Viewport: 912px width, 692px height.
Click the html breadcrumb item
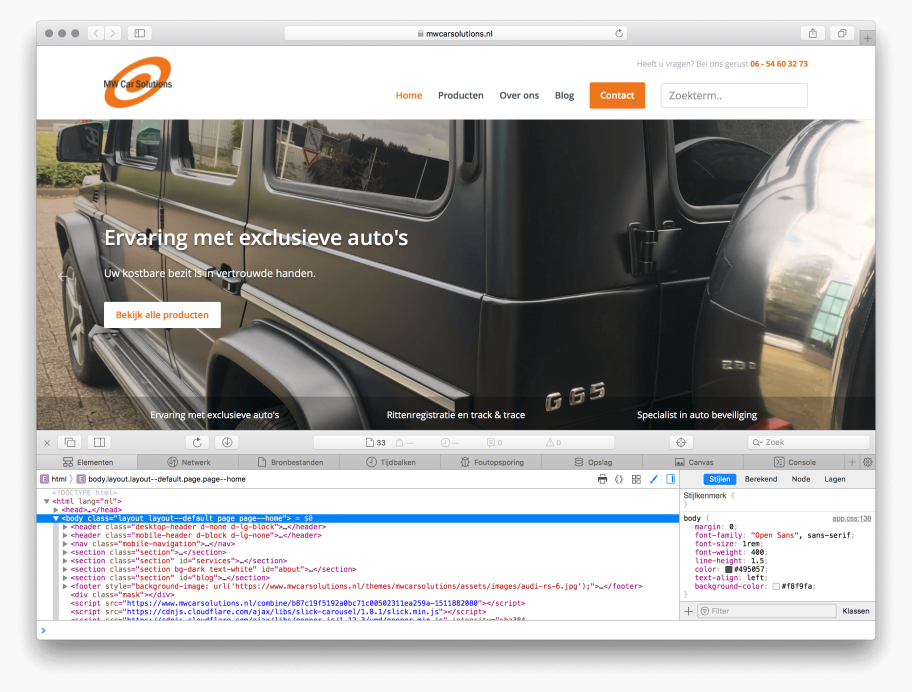(54, 479)
